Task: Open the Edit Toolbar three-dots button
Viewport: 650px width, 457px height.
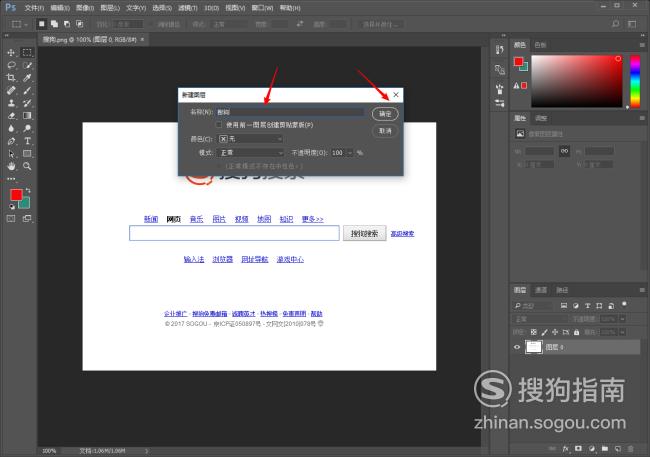Action: (x=11, y=179)
